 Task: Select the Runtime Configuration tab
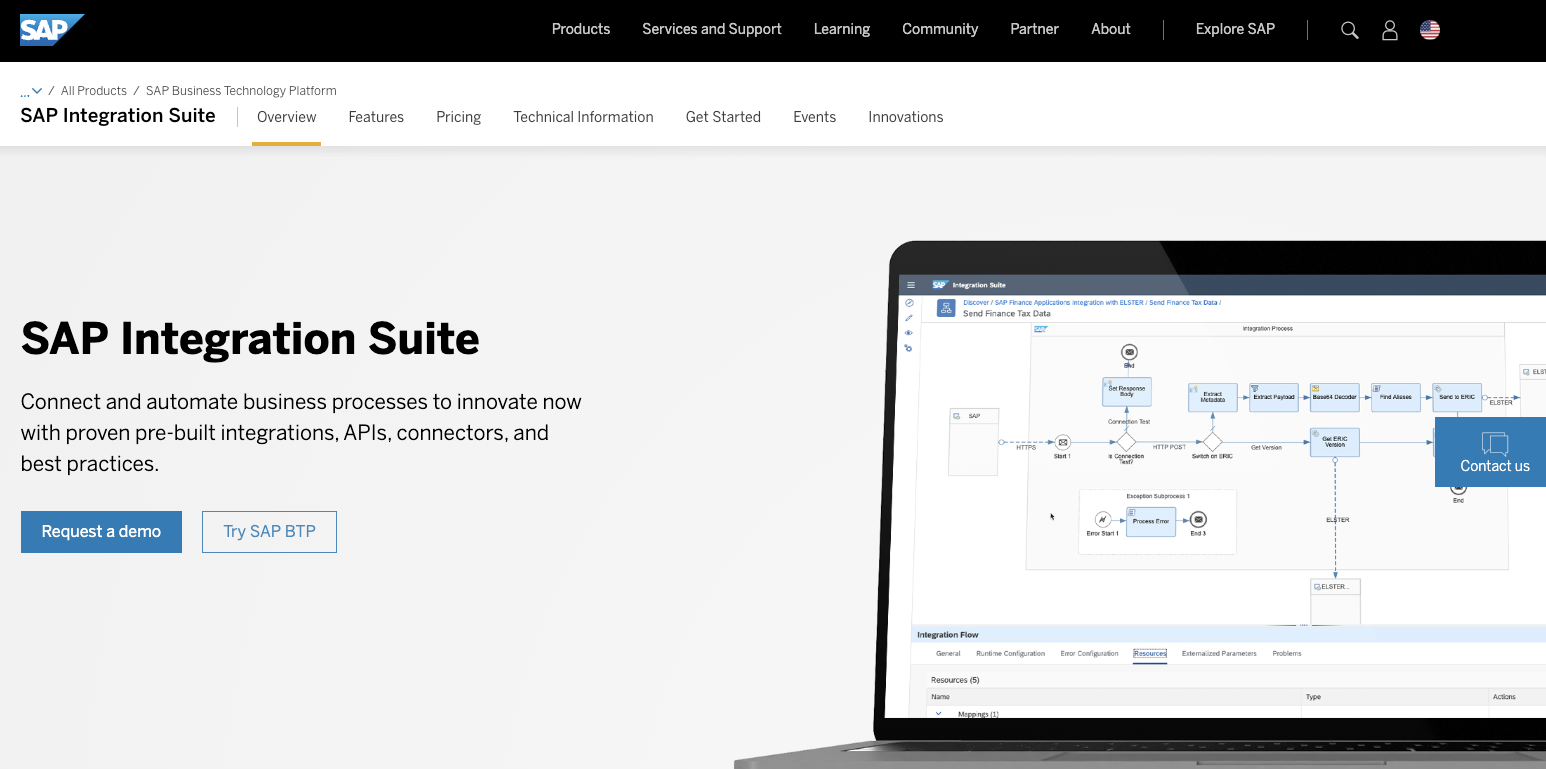coord(1010,653)
